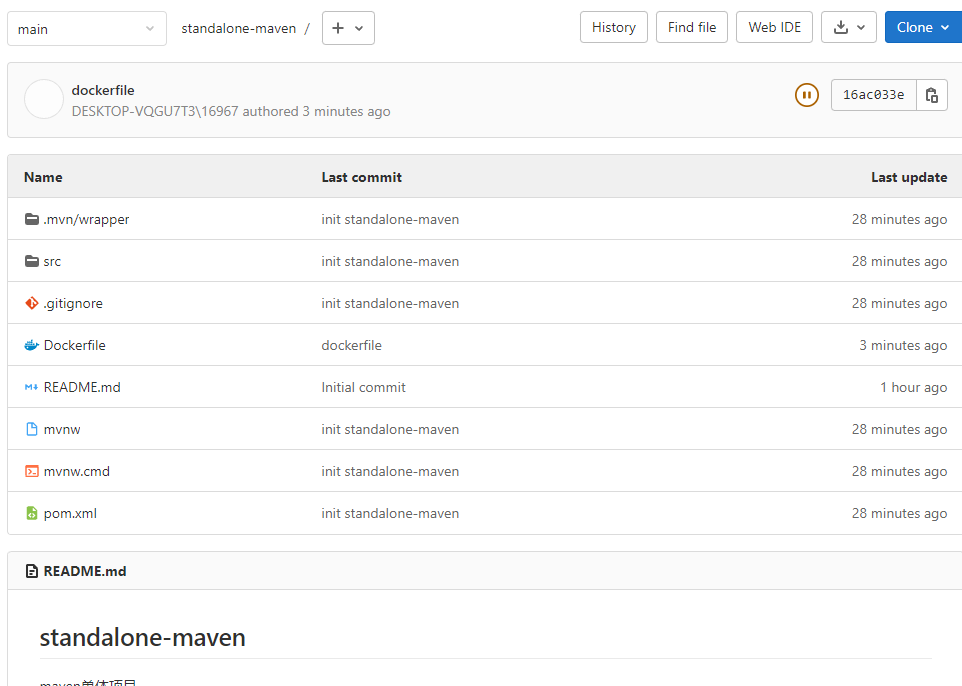This screenshot has height=686, width=962.
Task: Open the mvnw file
Action: pyautogui.click(x=62, y=430)
